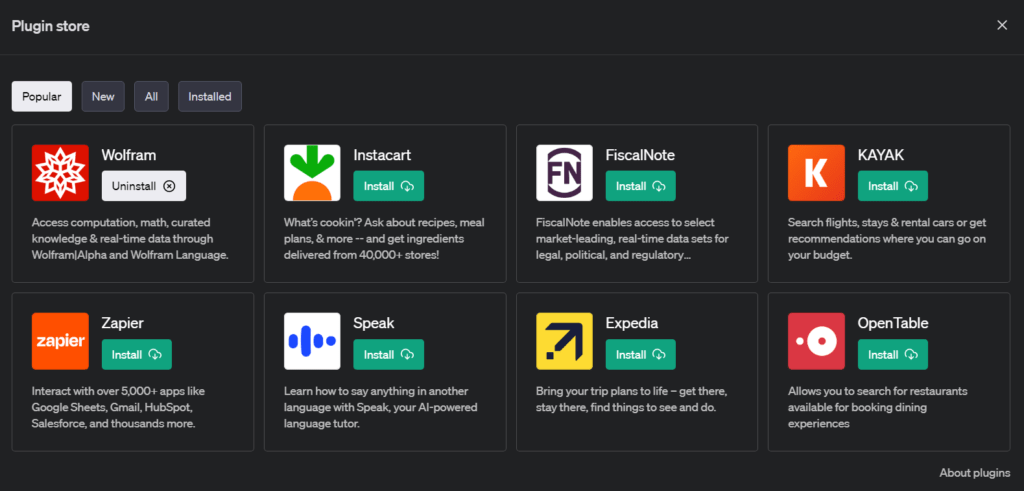Close the Plugin store dialog
1024x491 pixels.
[x=1002, y=25]
